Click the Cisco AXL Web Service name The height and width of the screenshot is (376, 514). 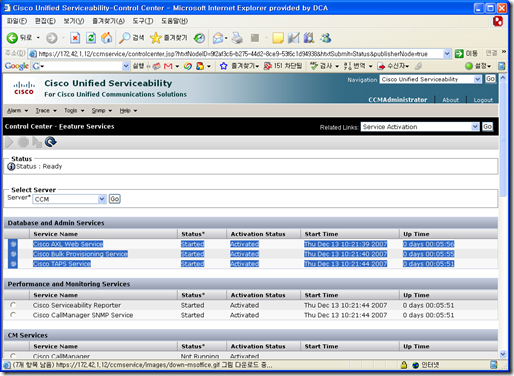[x=68, y=244]
